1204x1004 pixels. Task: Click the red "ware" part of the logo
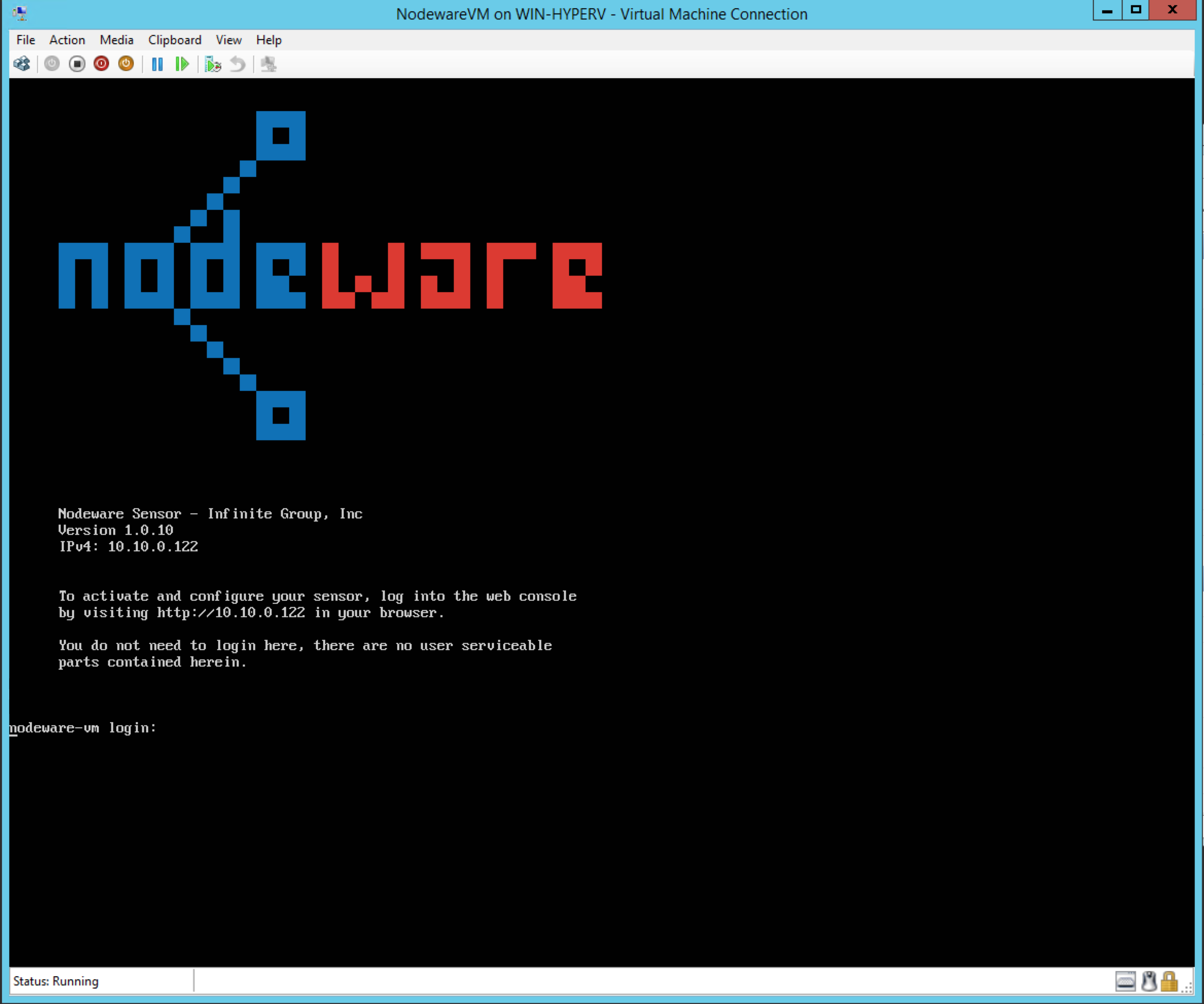462,276
